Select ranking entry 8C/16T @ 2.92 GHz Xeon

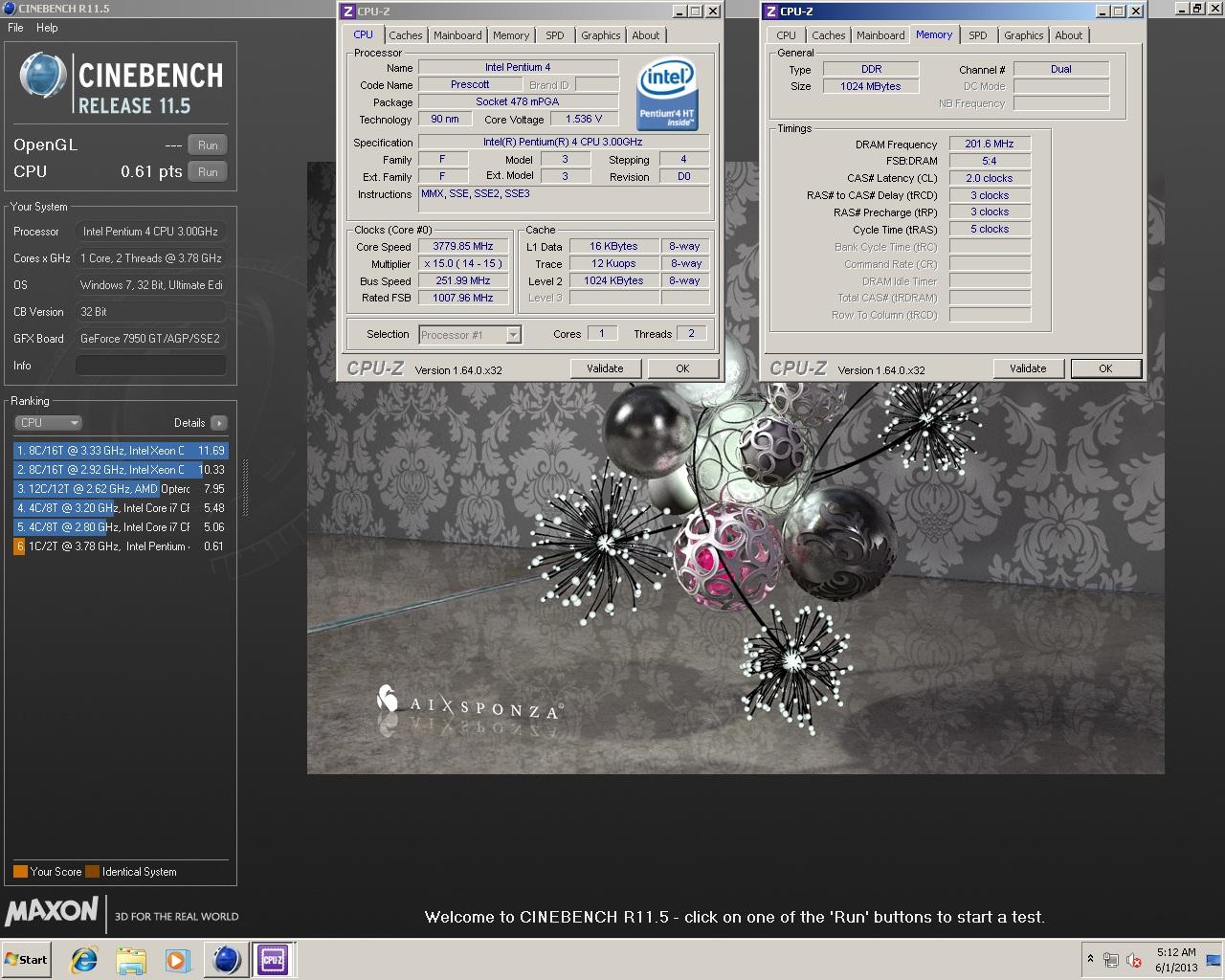121,470
